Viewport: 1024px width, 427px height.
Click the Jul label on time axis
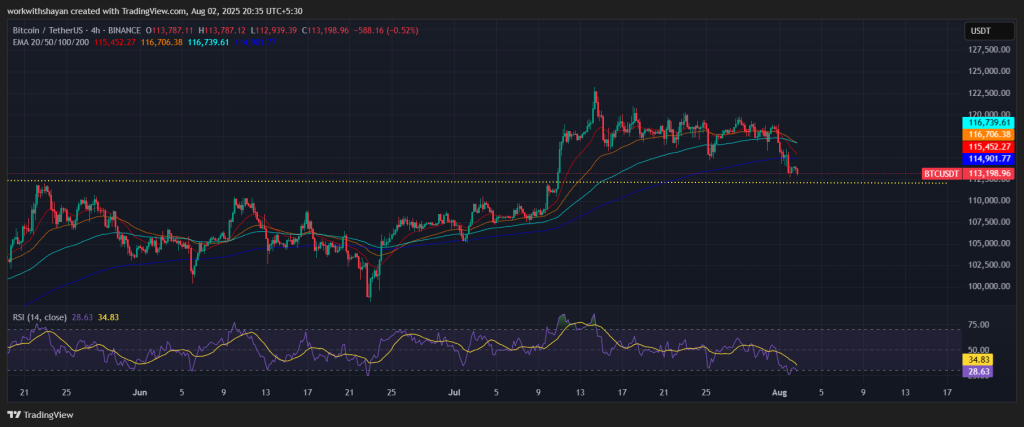tap(454, 393)
